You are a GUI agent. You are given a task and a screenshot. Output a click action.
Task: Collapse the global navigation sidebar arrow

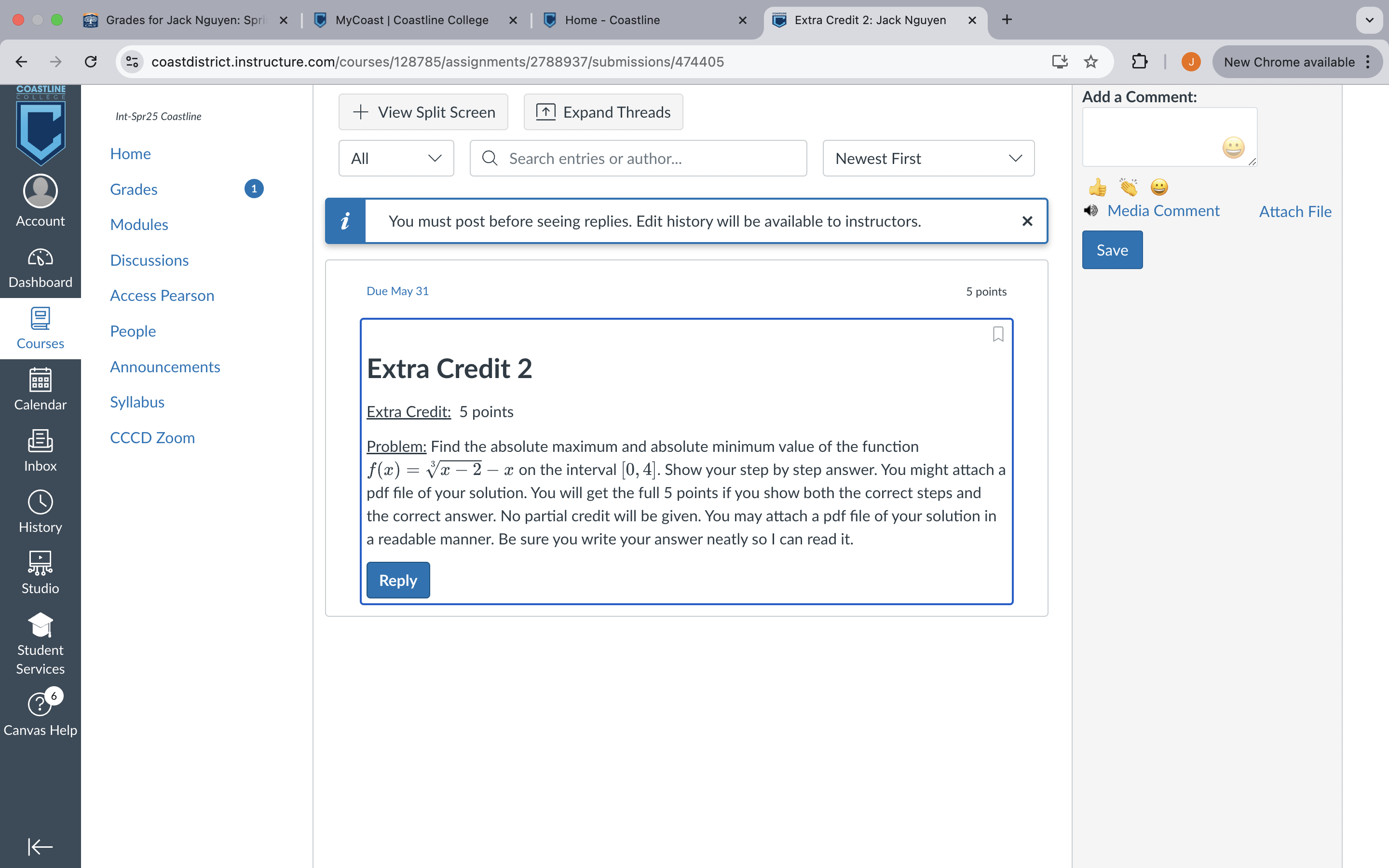(40, 846)
